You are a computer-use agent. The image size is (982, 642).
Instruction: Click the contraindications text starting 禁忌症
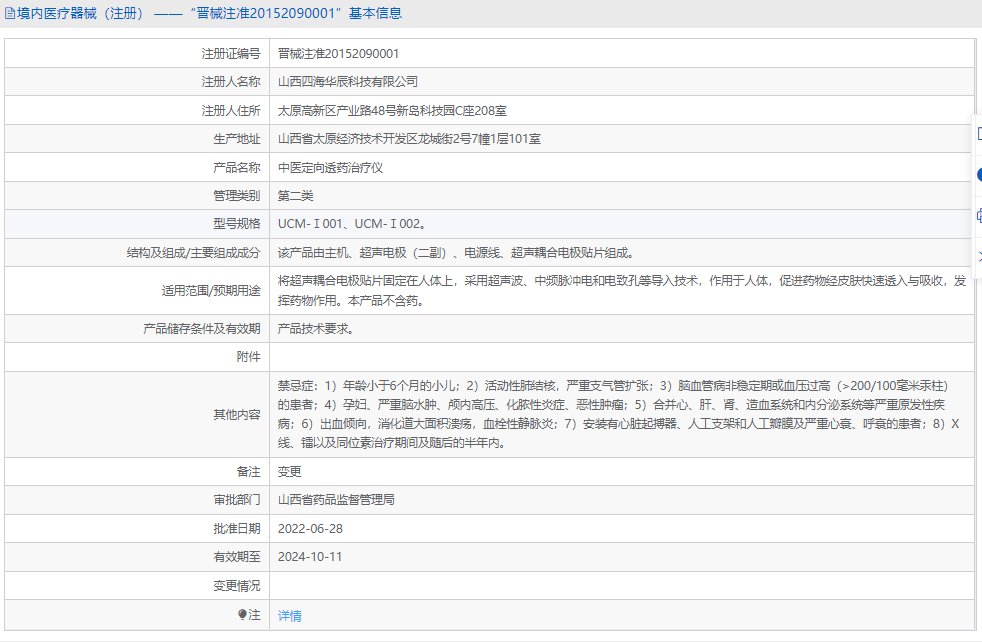(x=619, y=414)
